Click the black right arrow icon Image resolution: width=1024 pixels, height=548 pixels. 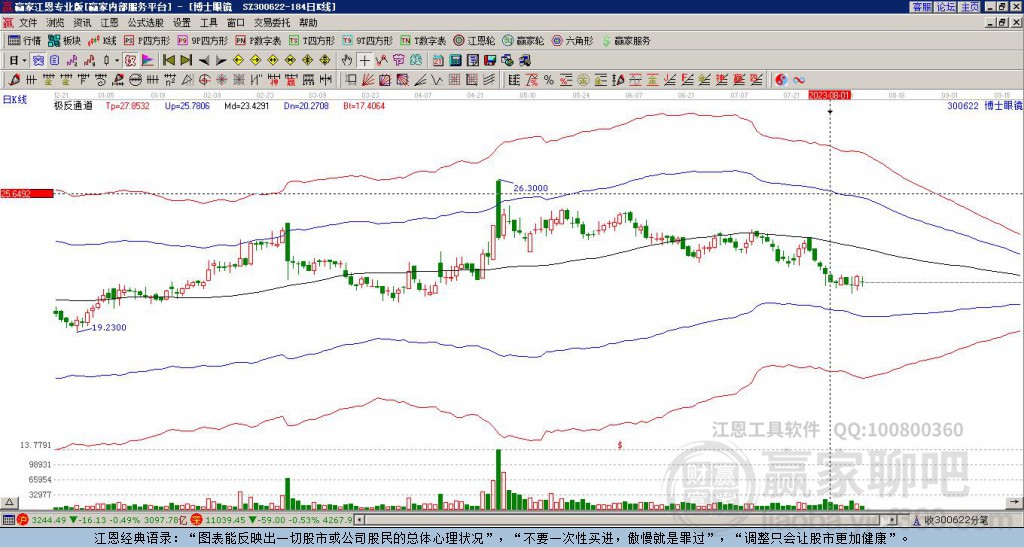click(x=221, y=61)
